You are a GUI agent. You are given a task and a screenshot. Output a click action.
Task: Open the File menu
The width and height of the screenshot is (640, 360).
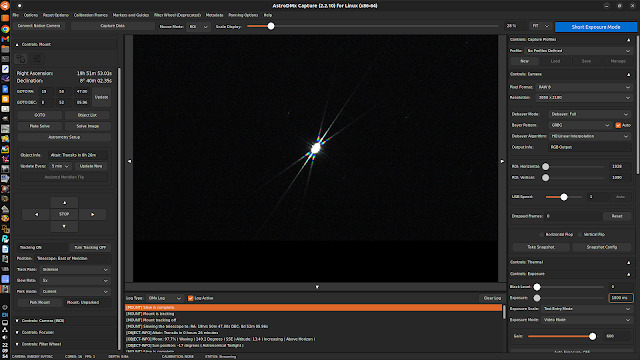tap(15, 15)
